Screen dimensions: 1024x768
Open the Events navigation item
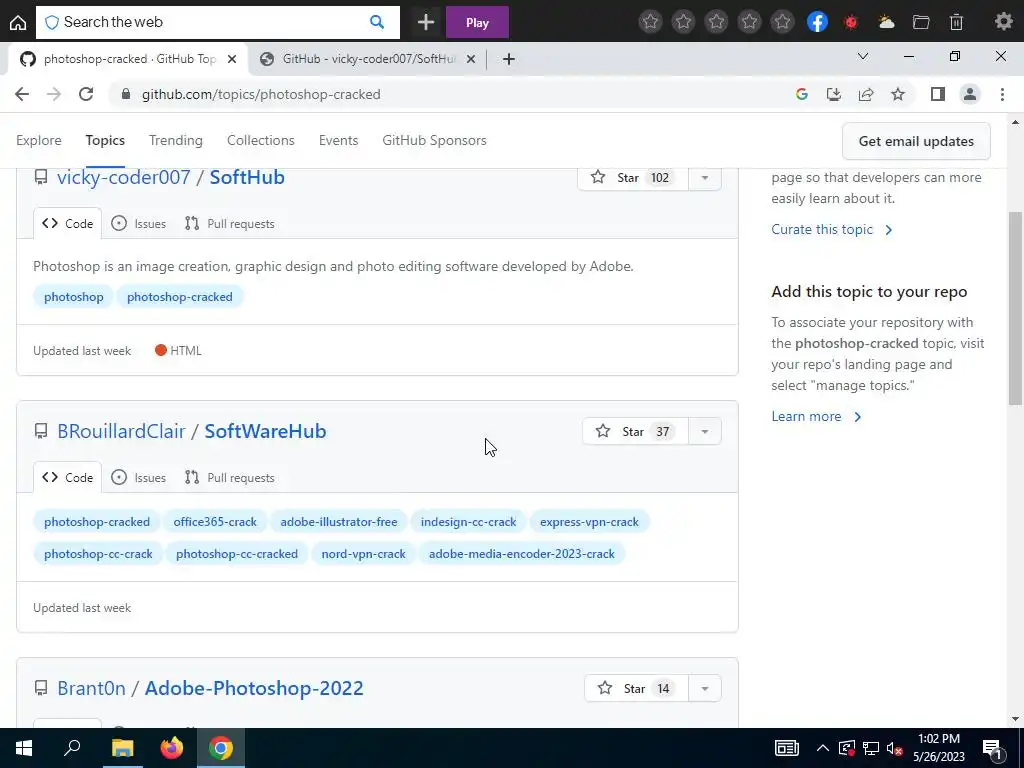338,140
